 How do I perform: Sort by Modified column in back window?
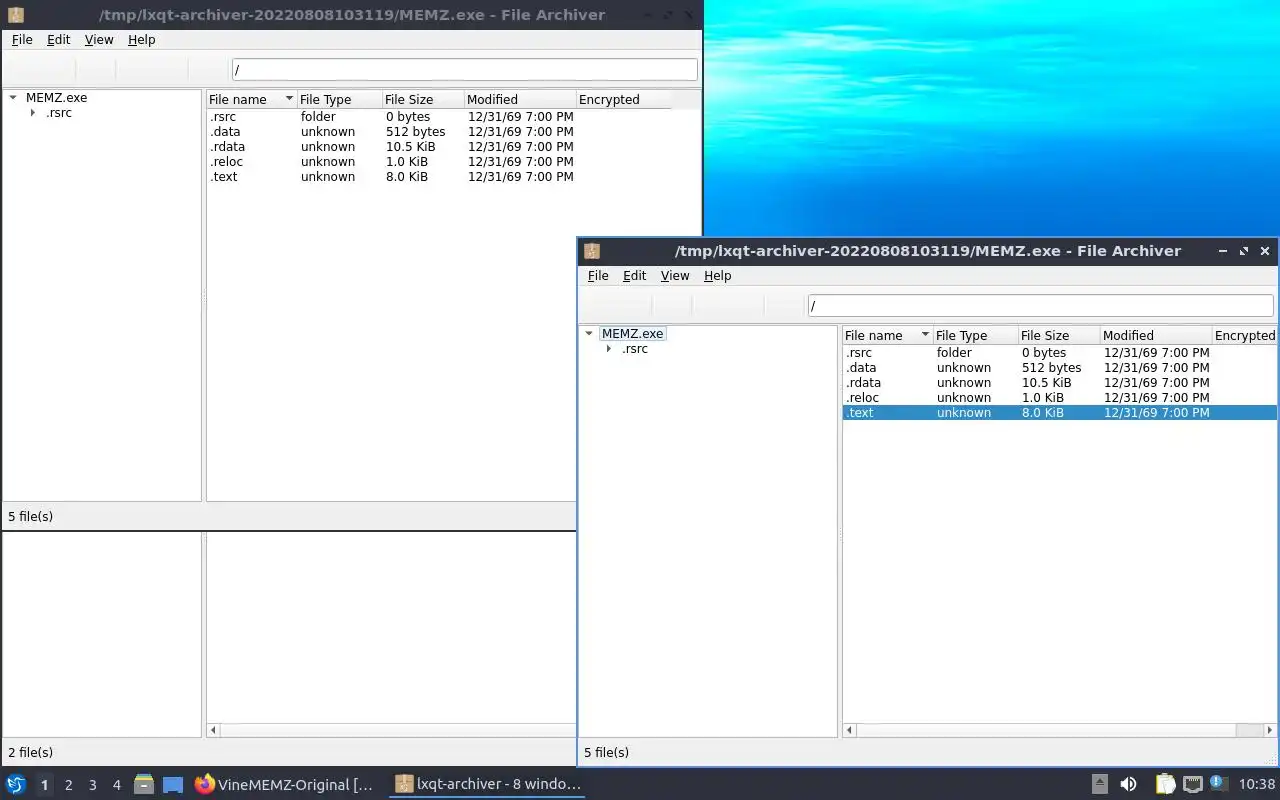pyautogui.click(x=520, y=99)
